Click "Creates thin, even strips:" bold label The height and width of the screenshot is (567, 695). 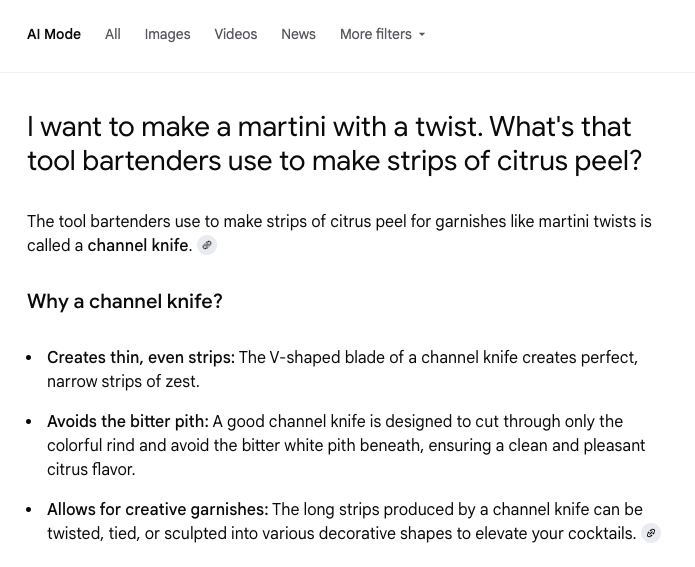(141, 357)
